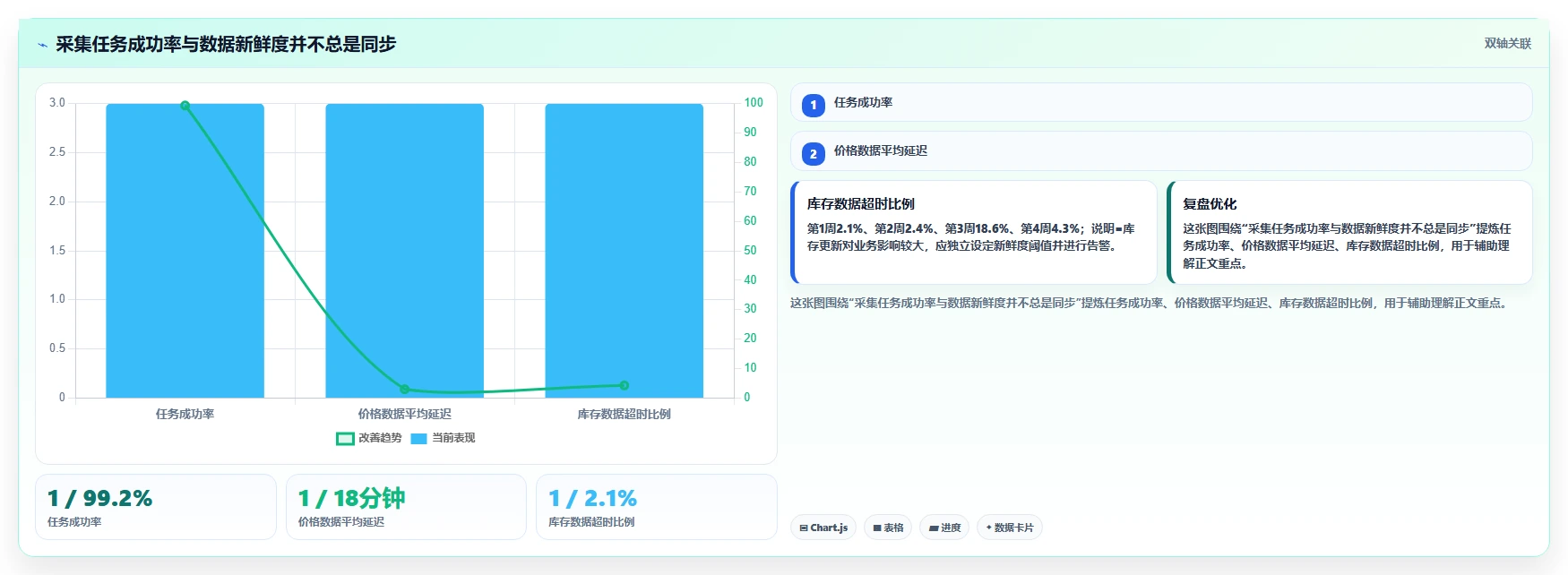
Task: Toggle the 改善趋势 legend swatch
Action: 345,438
